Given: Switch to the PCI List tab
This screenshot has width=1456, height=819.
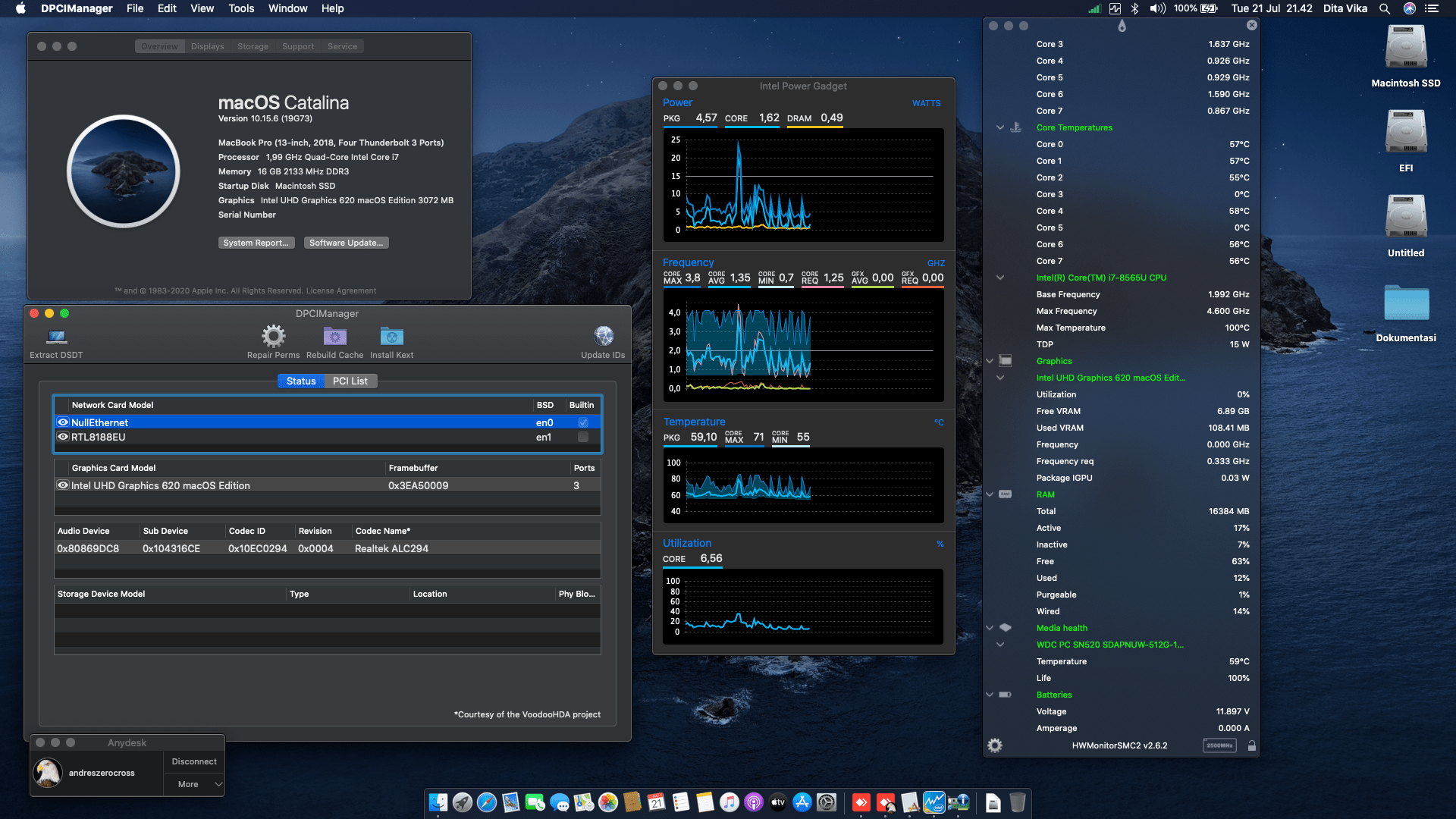Looking at the screenshot, I should click(x=350, y=381).
